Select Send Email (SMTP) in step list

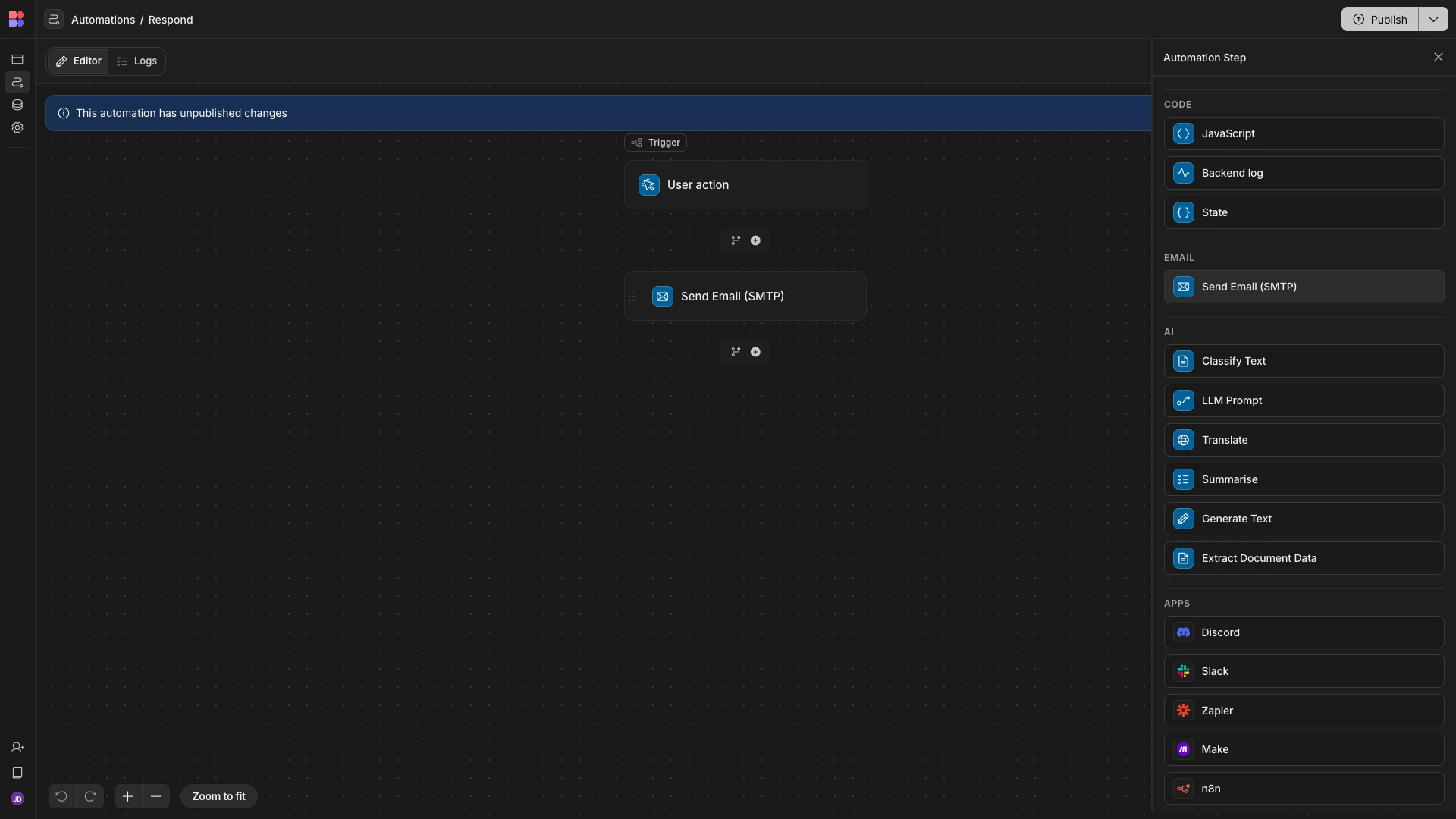point(1304,287)
